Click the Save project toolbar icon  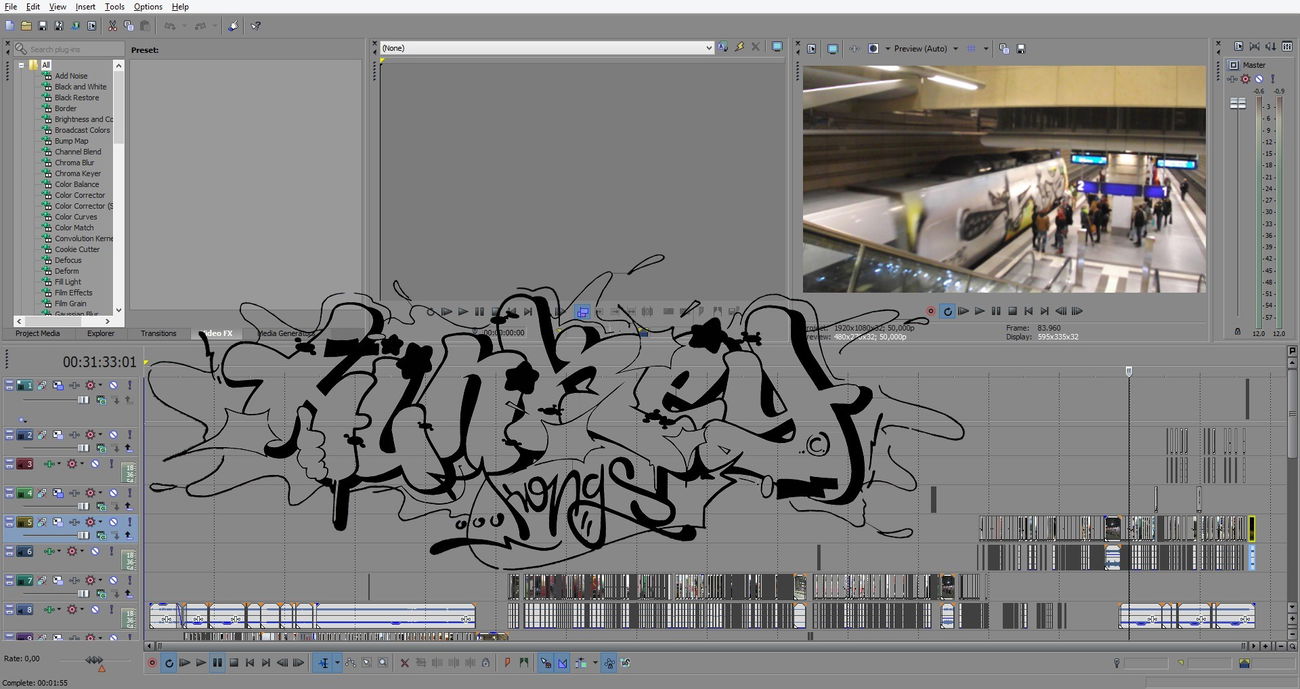(x=42, y=25)
